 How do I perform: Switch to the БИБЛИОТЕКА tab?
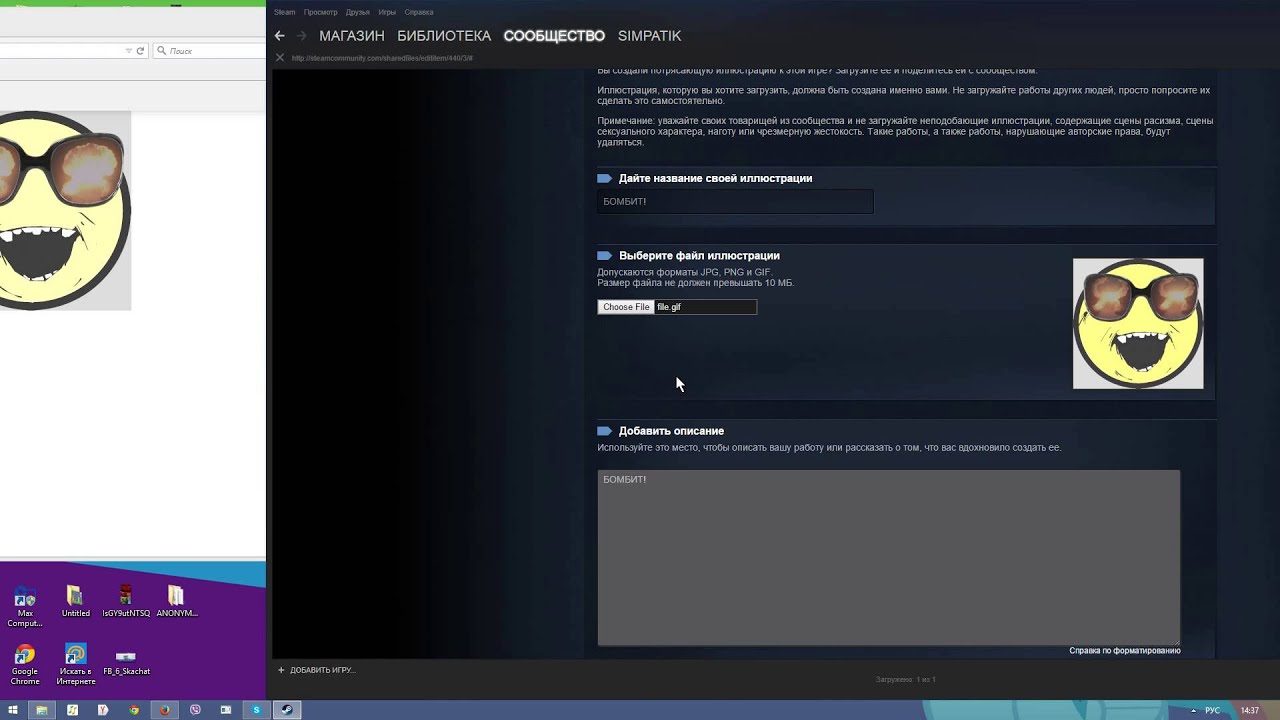[444, 36]
